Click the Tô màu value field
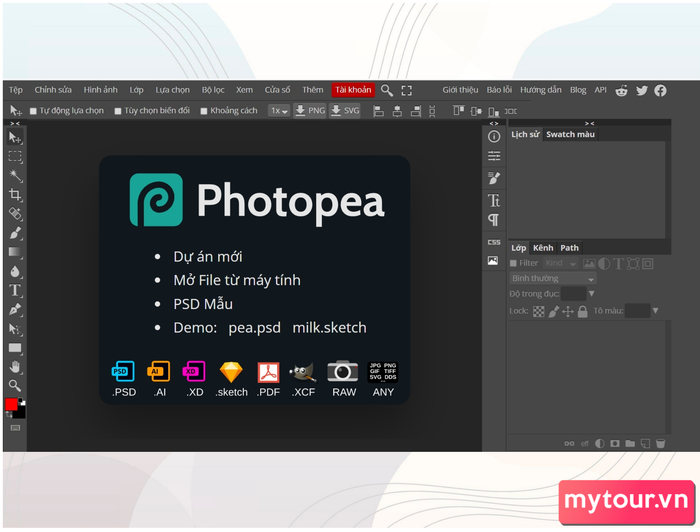The width and height of the screenshot is (700, 532). [637, 311]
